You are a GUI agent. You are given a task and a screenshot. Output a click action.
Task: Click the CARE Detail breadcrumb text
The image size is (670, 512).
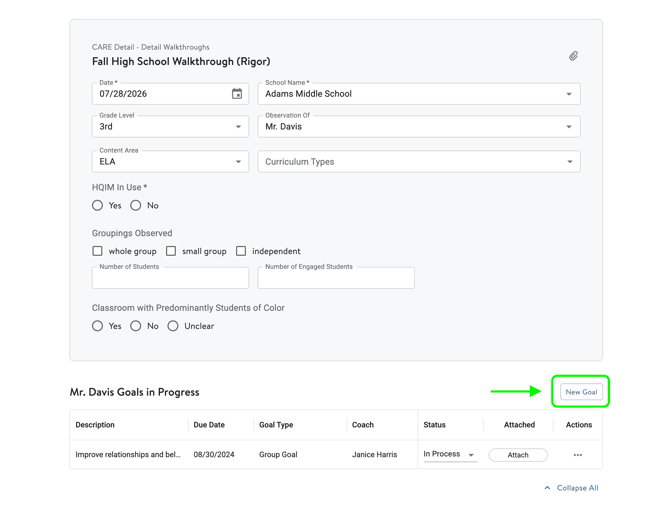point(150,47)
